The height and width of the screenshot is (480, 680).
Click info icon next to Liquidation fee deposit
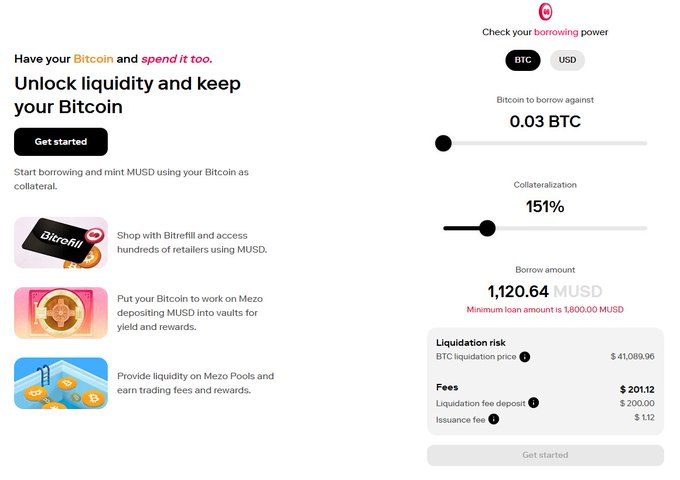(x=533, y=403)
